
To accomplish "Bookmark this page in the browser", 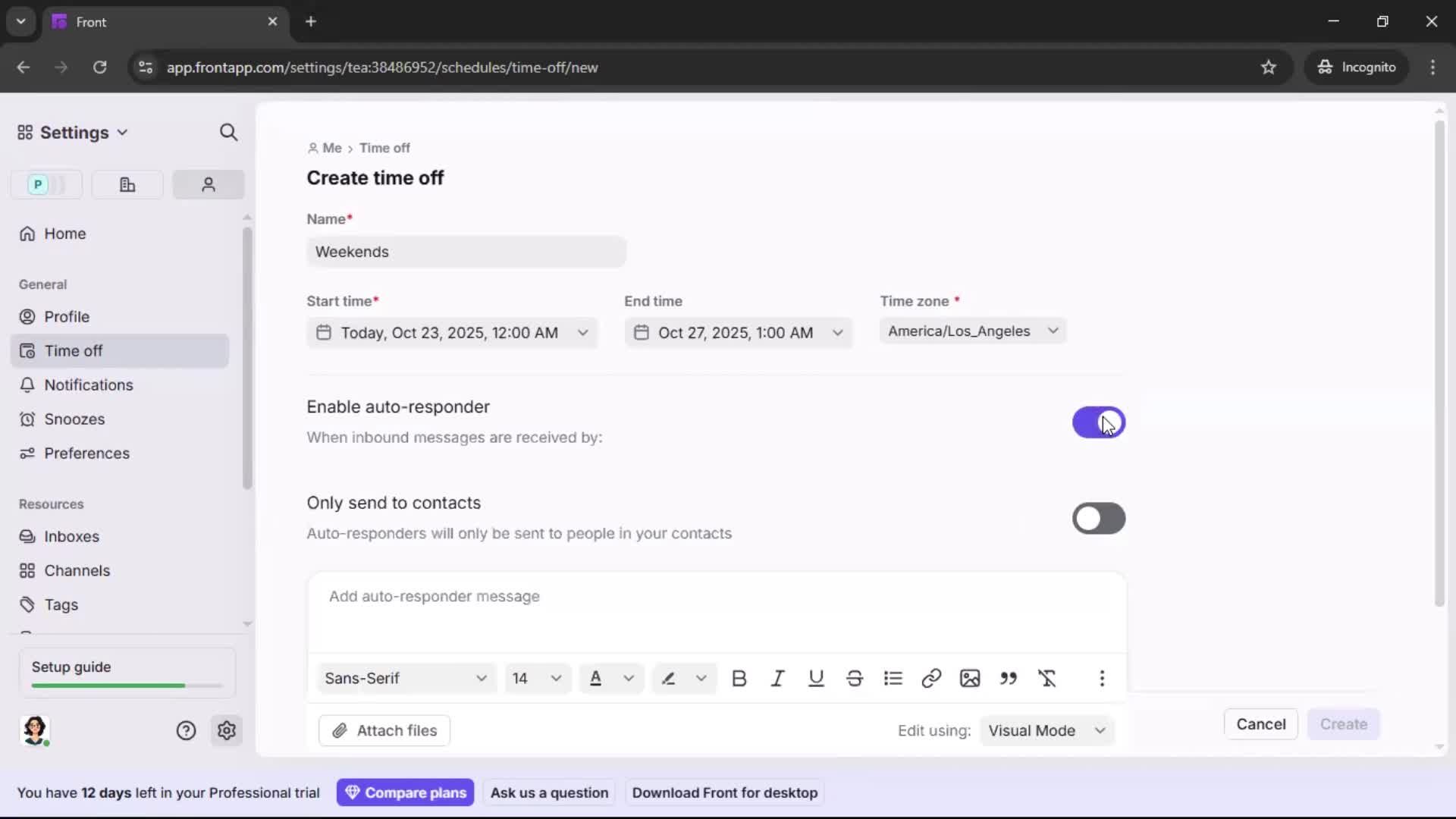I will (1269, 67).
